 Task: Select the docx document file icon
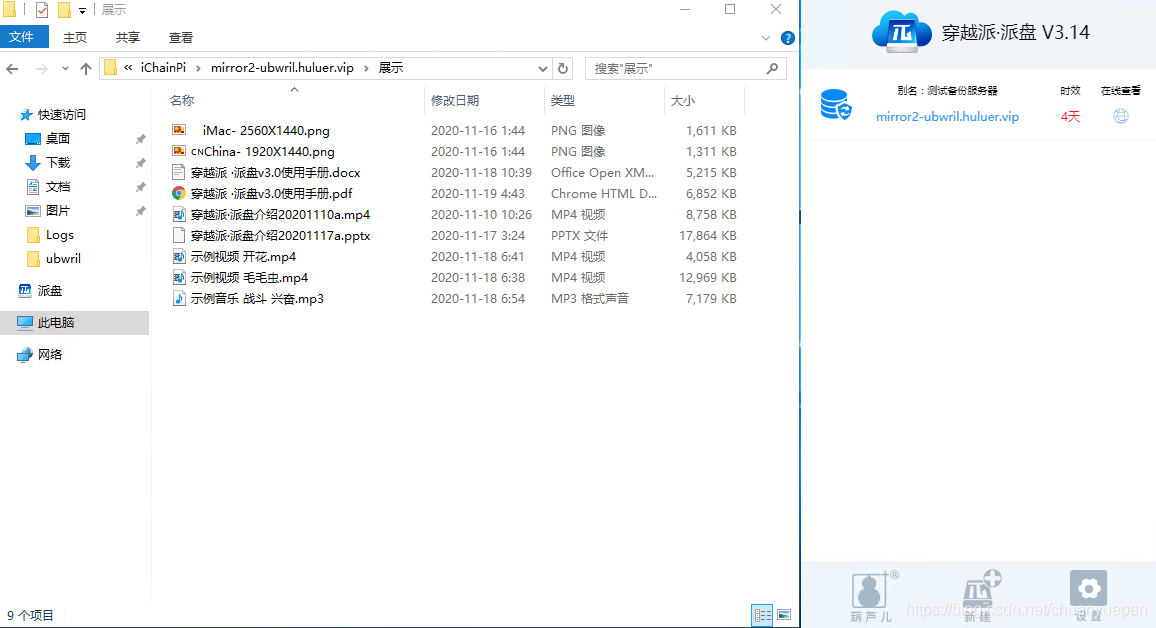click(178, 172)
